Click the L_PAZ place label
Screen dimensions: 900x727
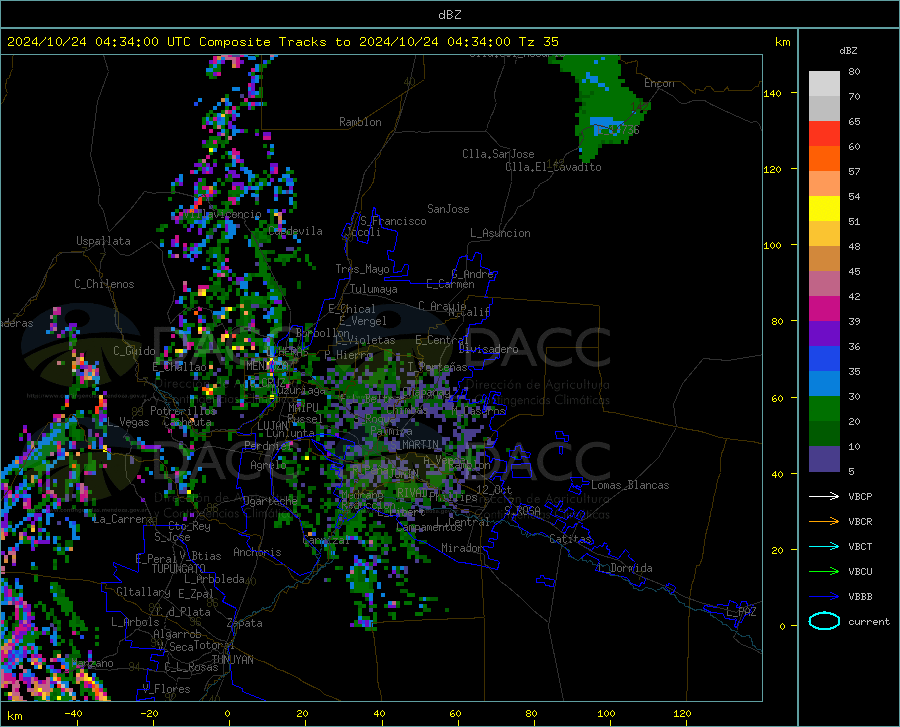(741, 612)
